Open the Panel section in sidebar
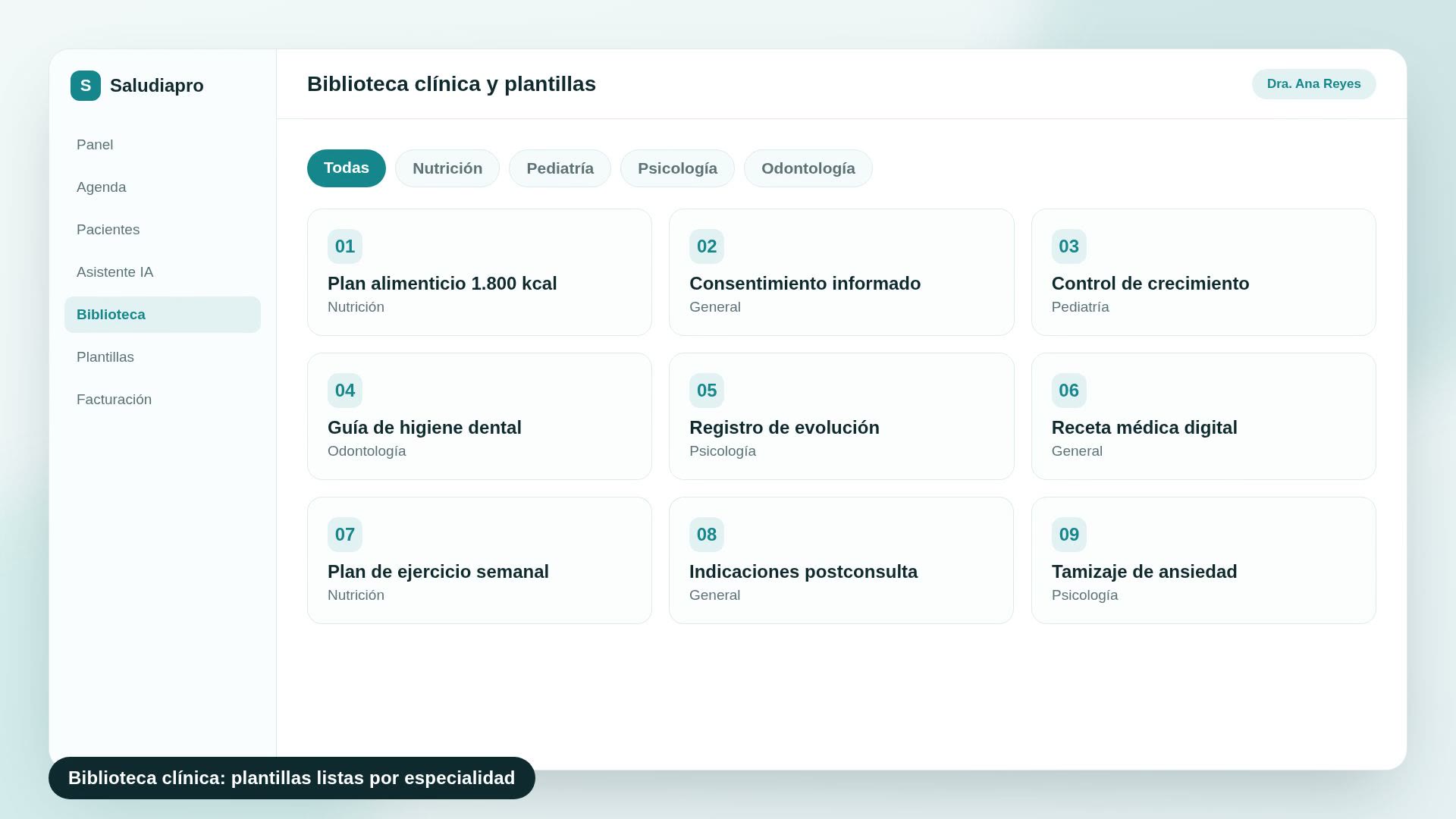The height and width of the screenshot is (819, 1456). click(x=162, y=145)
